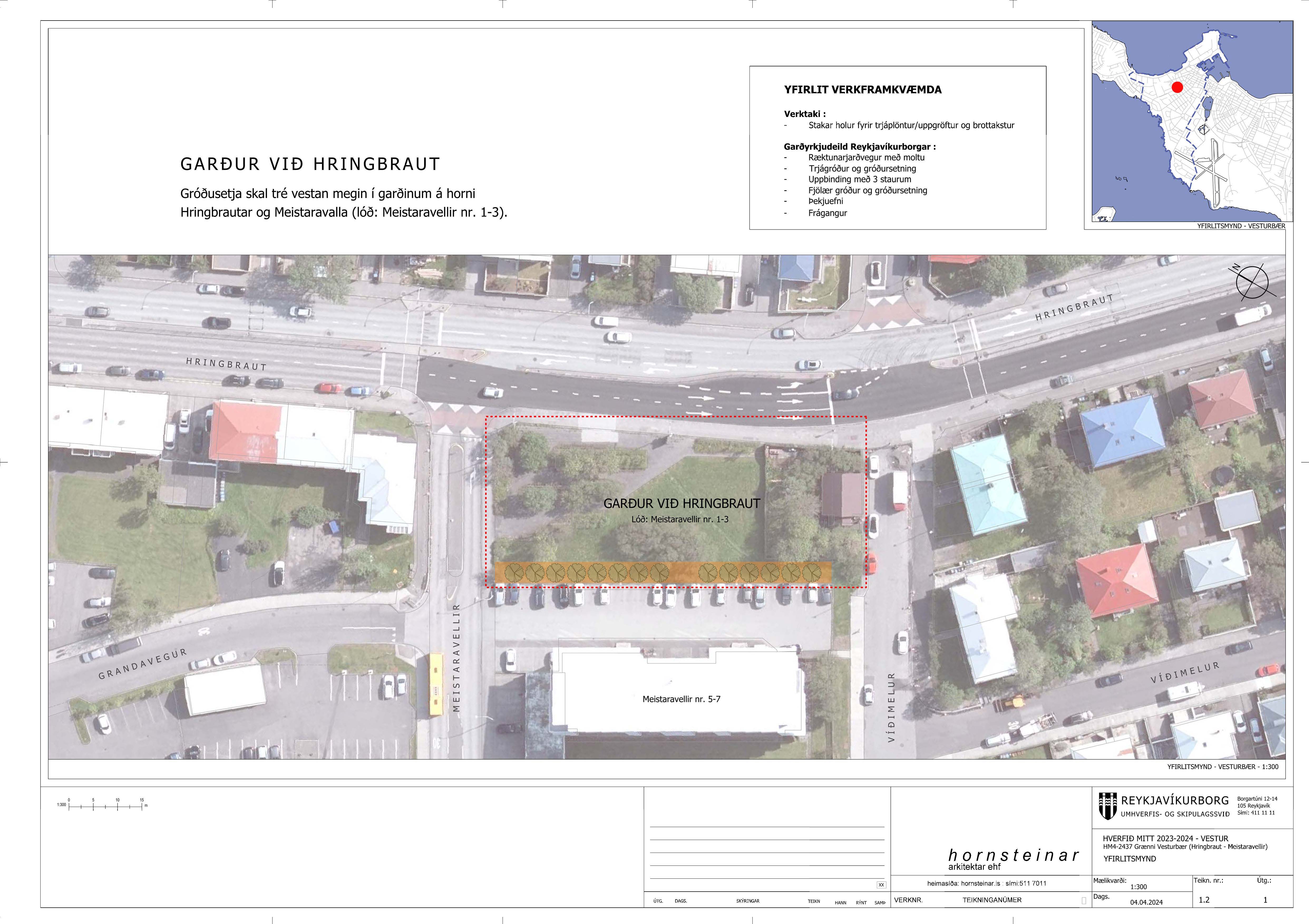Click the orange planting strip gap between tree rows
The image size is (1309, 924).
tap(683, 573)
